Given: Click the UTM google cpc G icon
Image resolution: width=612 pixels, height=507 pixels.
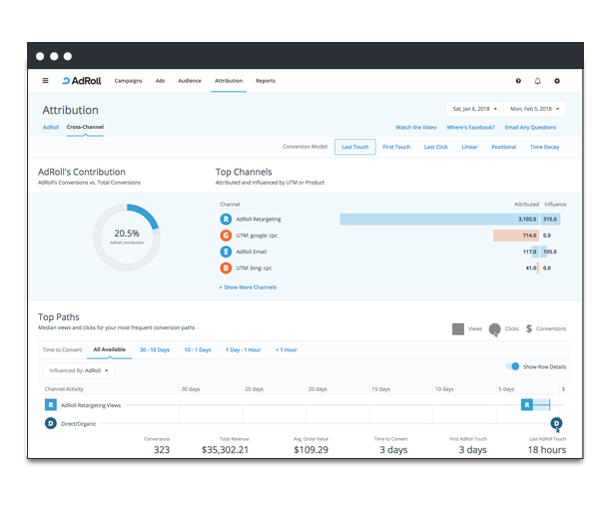Looking at the screenshot, I should (x=226, y=235).
